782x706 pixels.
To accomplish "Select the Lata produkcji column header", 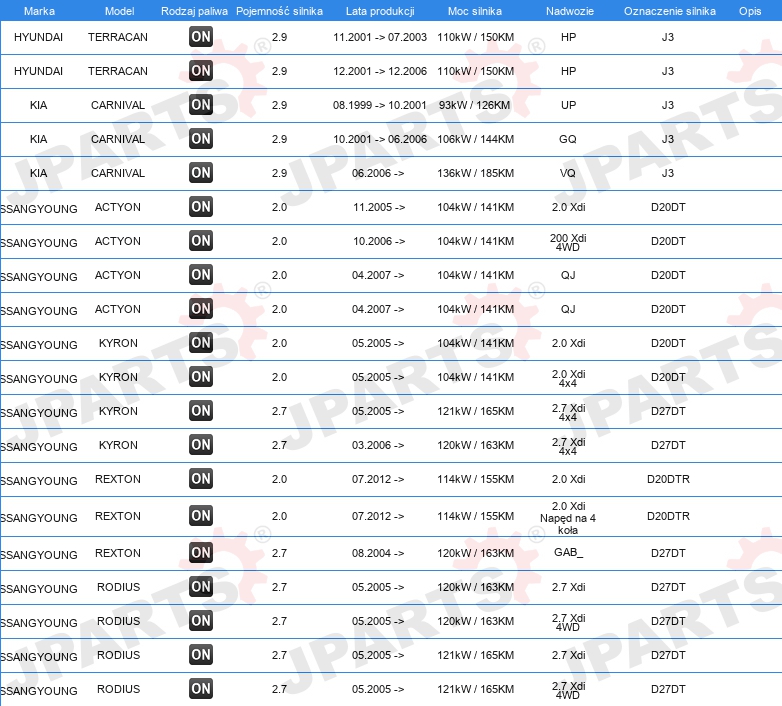I will (x=380, y=11).
